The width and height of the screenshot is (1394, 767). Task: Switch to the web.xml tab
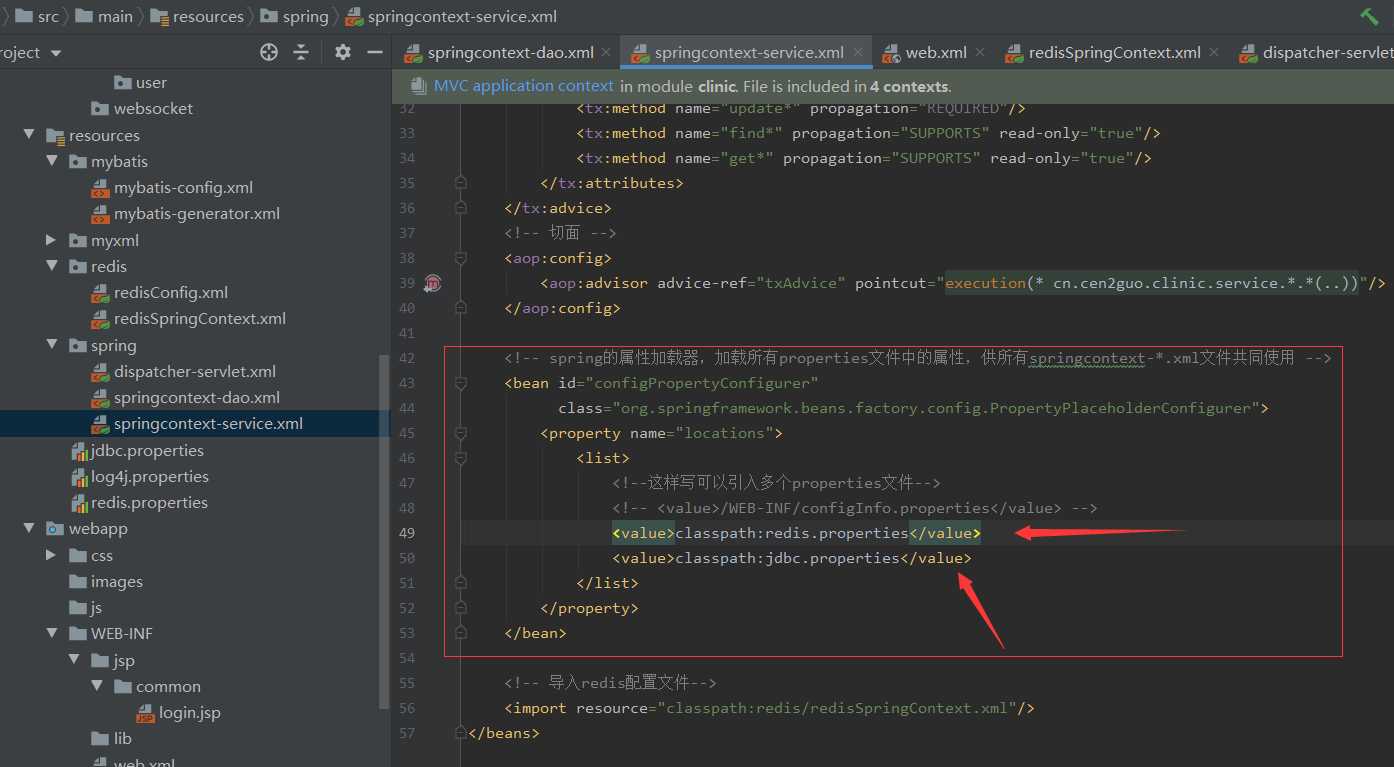pos(936,52)
